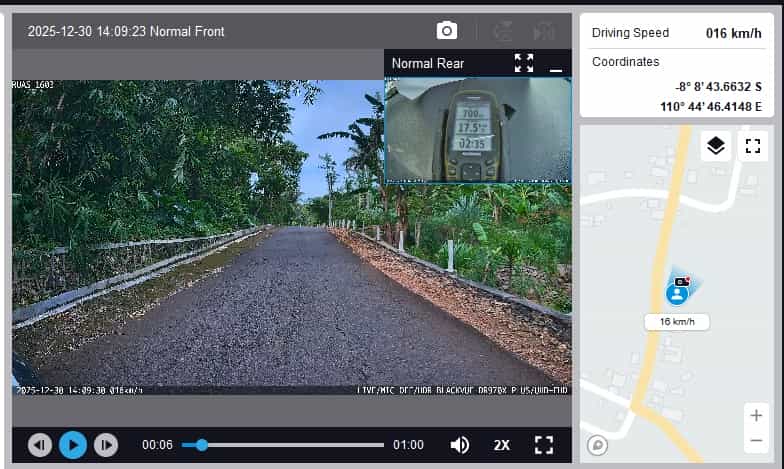Expand the map to fullscreen

coord(753,146)
